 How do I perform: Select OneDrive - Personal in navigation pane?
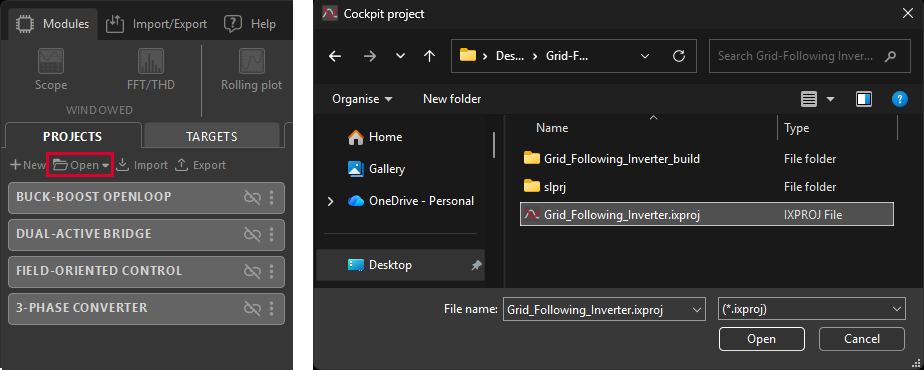pos(411,201)
